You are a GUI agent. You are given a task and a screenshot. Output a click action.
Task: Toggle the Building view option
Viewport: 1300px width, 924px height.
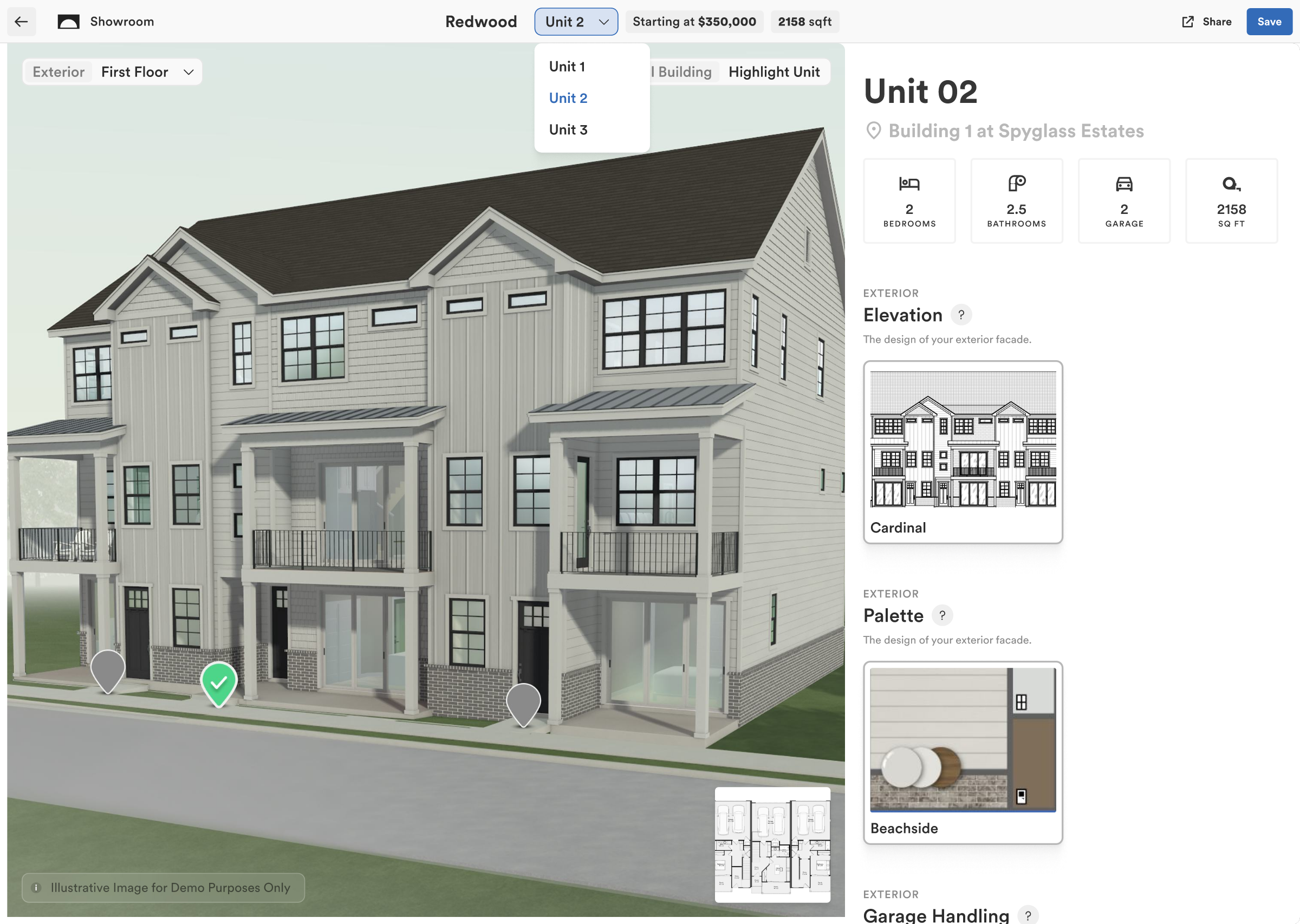click(685, 71)
